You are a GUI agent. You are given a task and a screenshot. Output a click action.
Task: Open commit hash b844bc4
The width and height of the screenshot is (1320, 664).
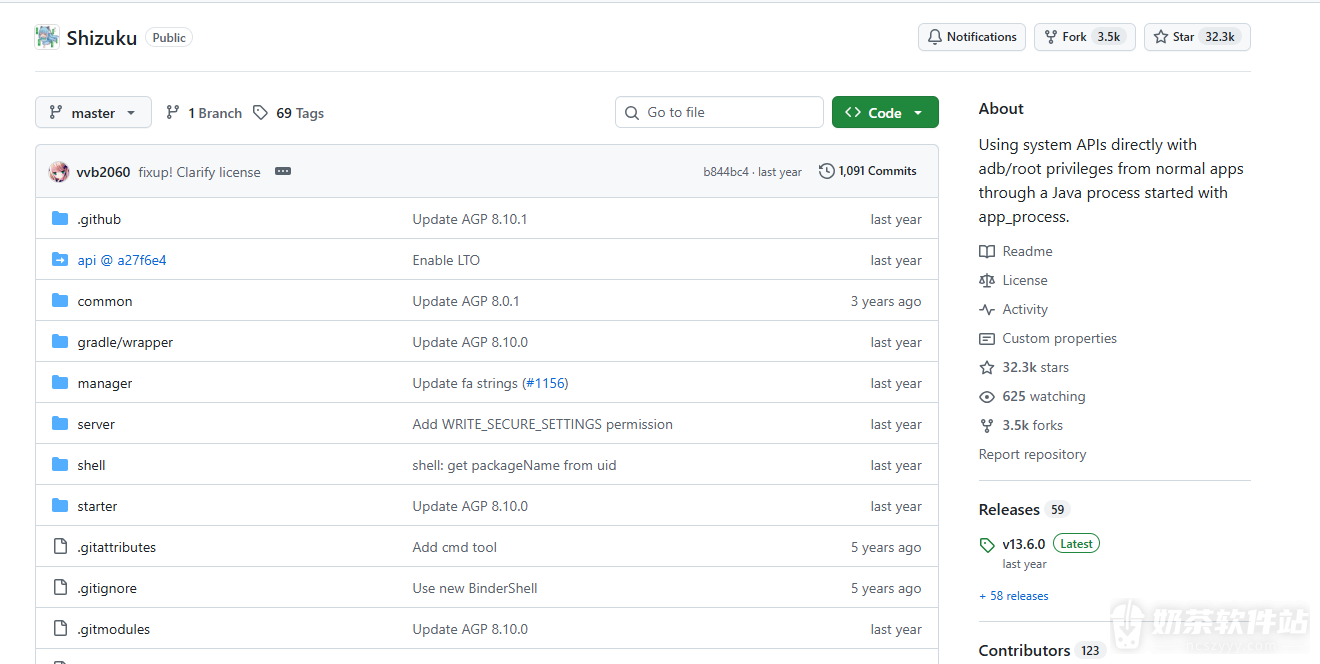726,172
